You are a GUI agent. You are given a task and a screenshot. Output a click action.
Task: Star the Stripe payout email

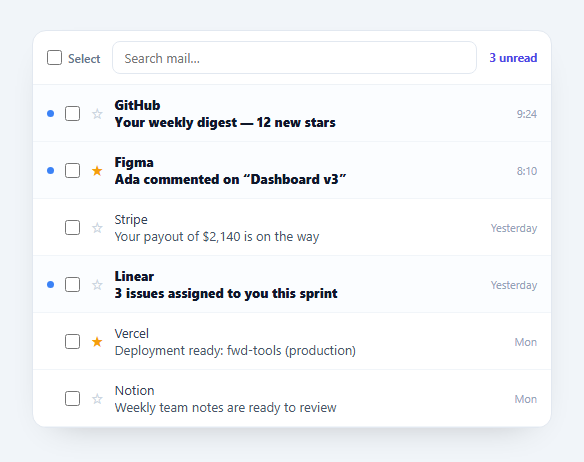coord(97,228)
